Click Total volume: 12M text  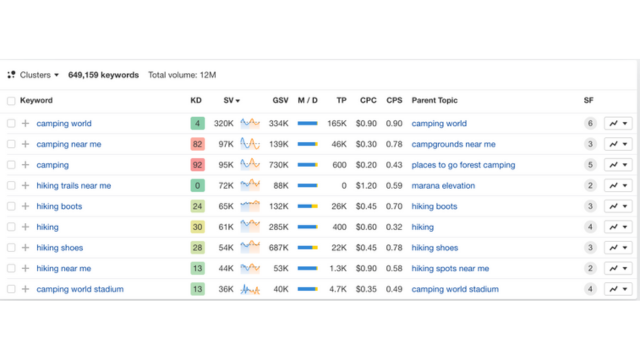point(182,75)
